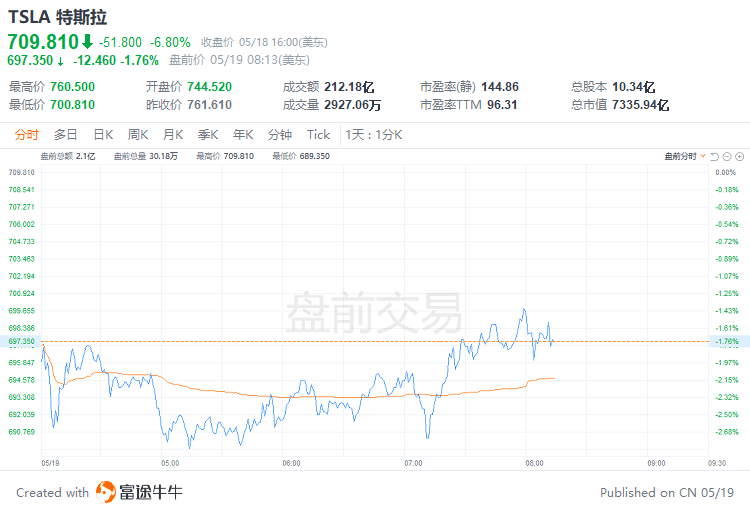Click the 总市值 7335.94亿 value
The width and height of the screenshot is (750, 513).
point(640,105)
